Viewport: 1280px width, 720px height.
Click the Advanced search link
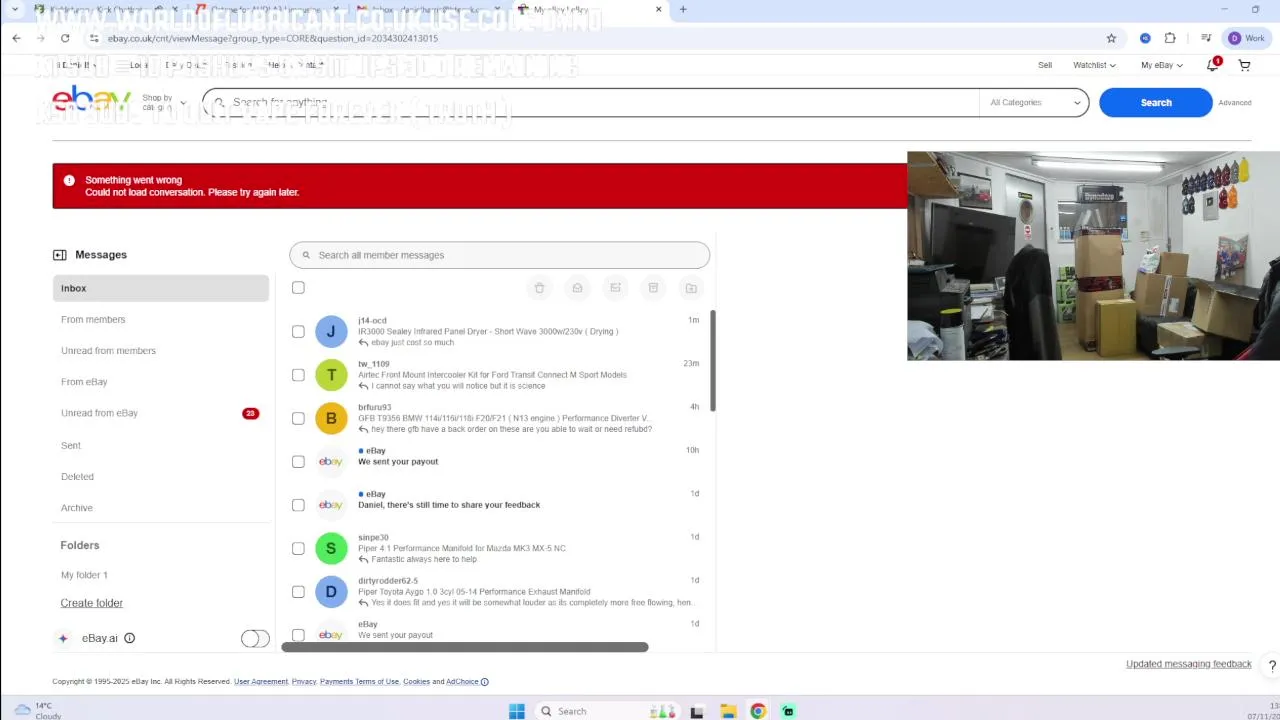tap(1234, 102)
